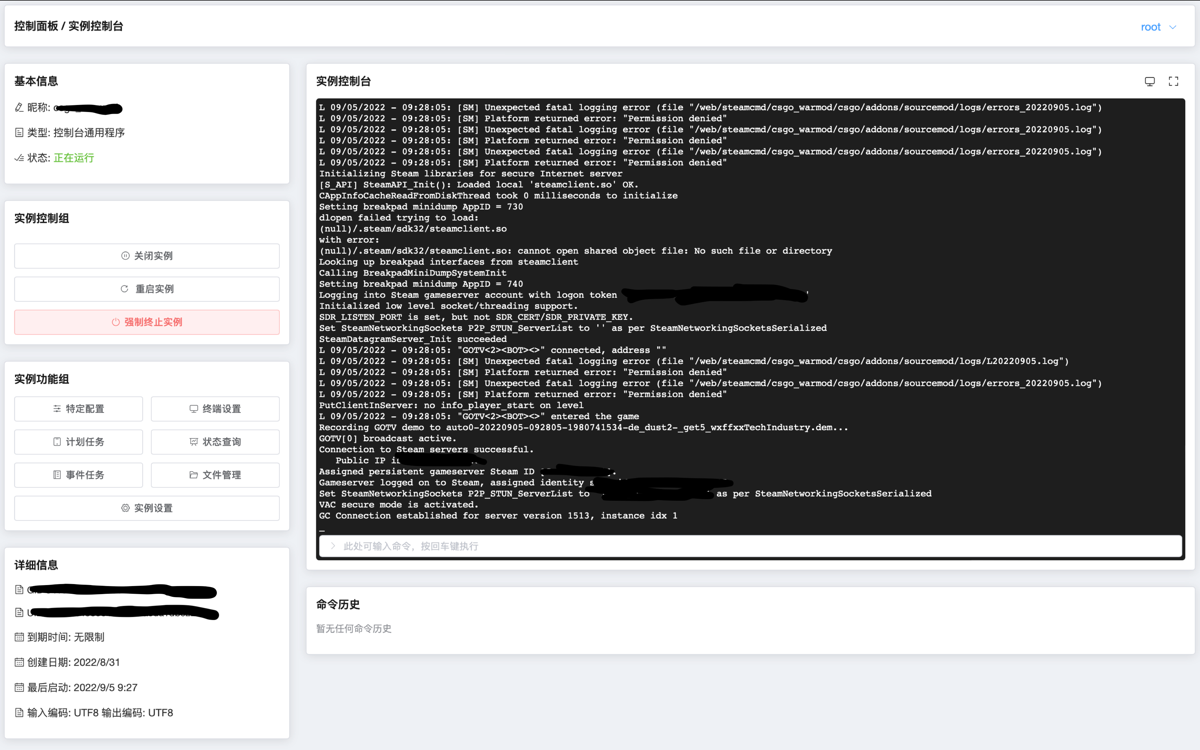Viewport: 1200px width, 750px height.
Task: Open 特定配置 settings
Action: coord(78,409)
